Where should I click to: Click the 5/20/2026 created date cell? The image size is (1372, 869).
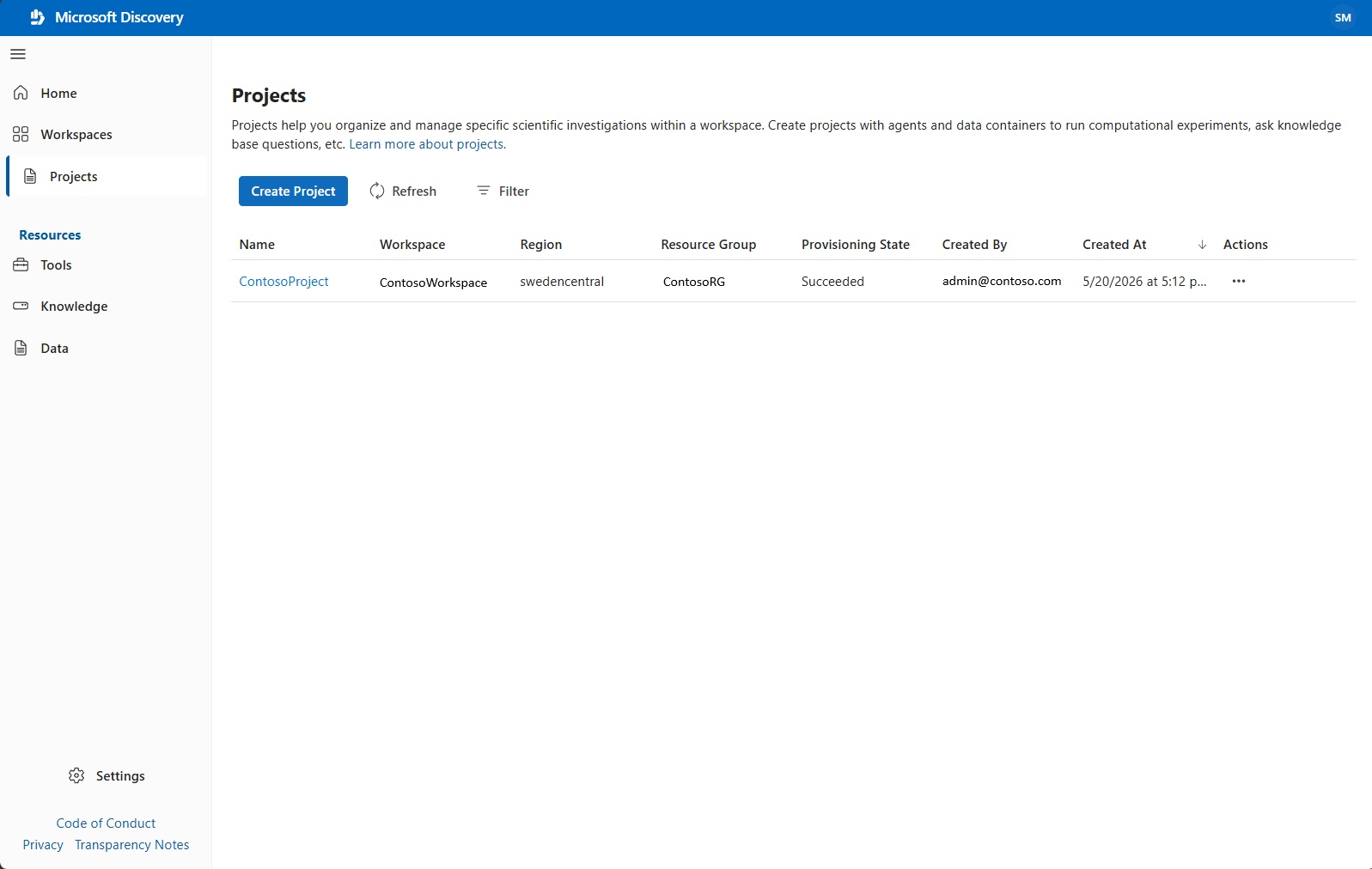pyautogui.click(x=1144, y=281)
